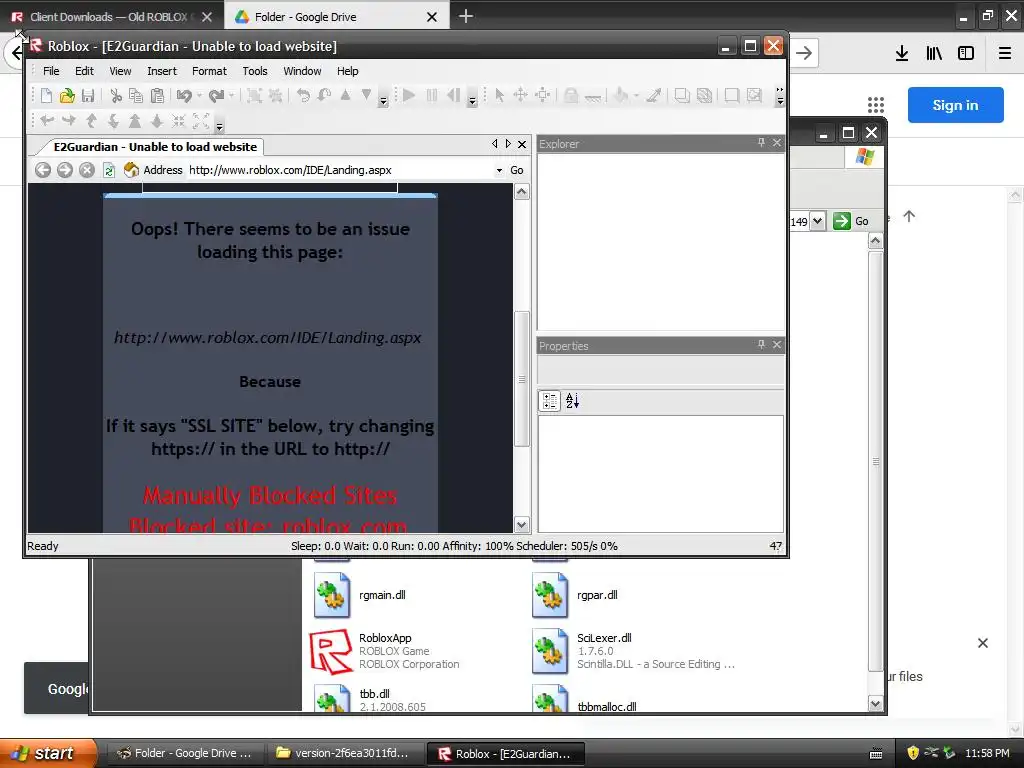Click the padlock Lock tool icon
This screenshot has height=768, width=1024.
click(571, 95)
